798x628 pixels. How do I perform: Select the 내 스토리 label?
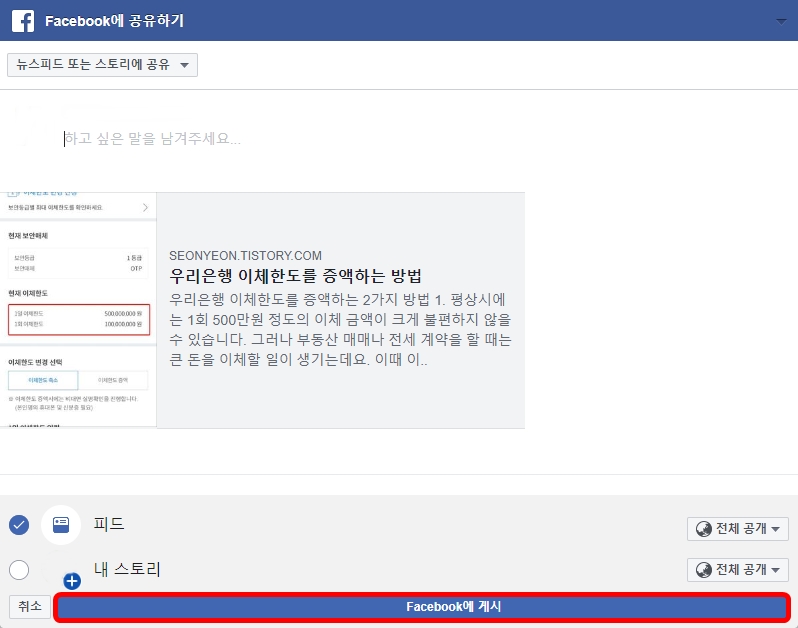pyautogui.click(x=127, y=569)
